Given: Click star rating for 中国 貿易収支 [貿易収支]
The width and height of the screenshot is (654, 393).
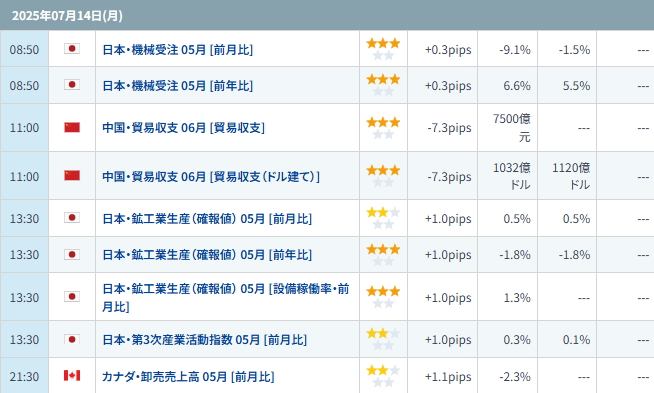Looking at the screenshot, I should coord(383,128).
